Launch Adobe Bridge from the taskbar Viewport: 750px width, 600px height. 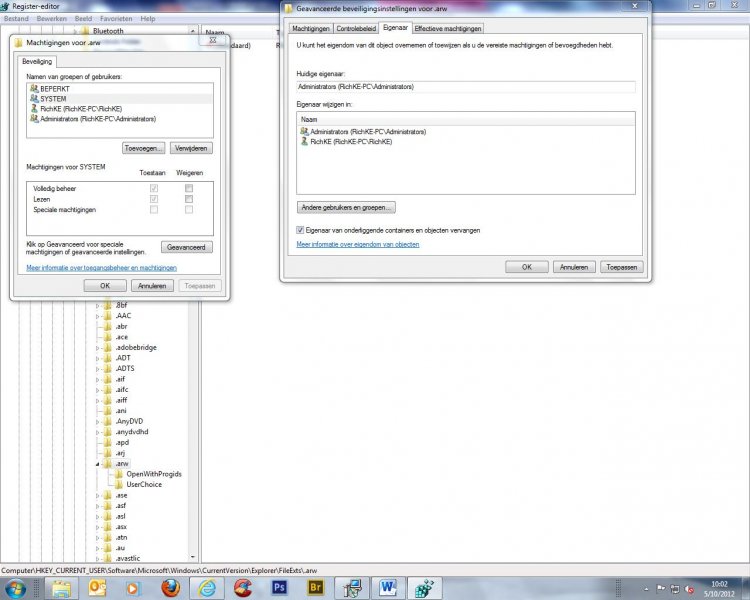[x=315, y=588]
